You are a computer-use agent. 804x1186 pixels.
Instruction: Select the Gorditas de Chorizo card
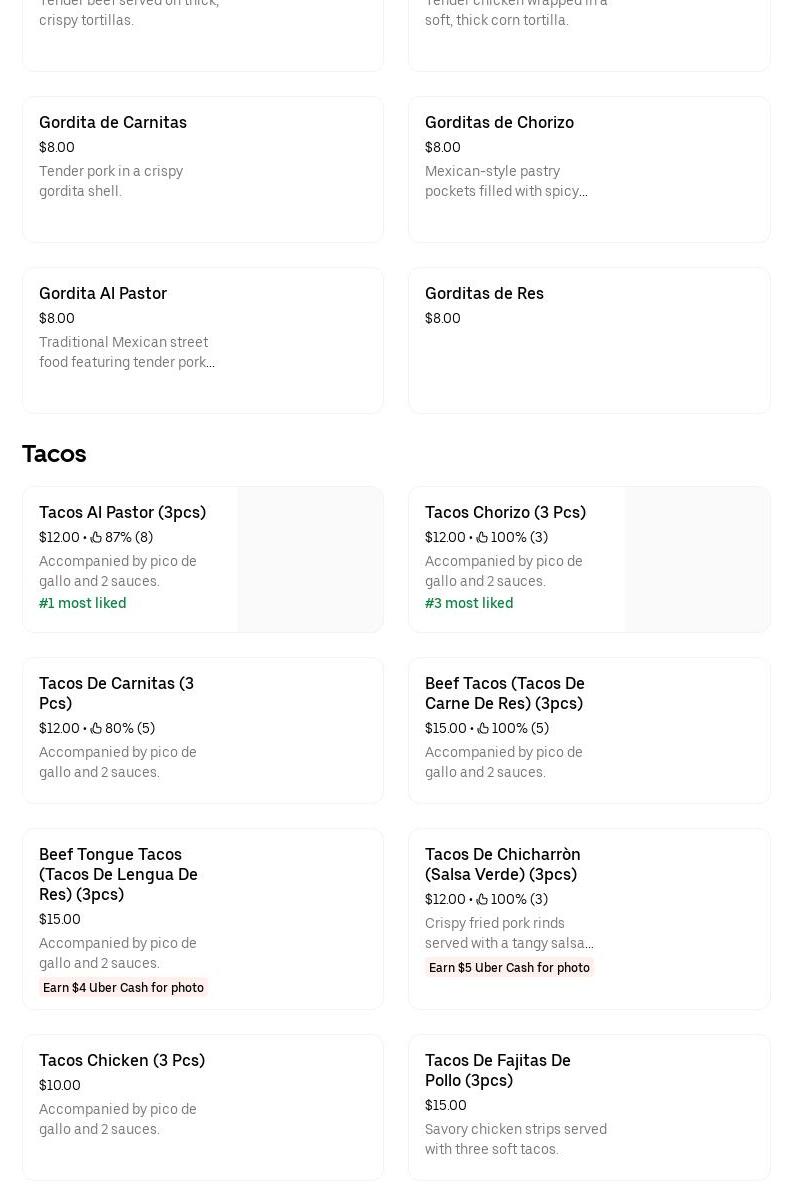point(589,169)
